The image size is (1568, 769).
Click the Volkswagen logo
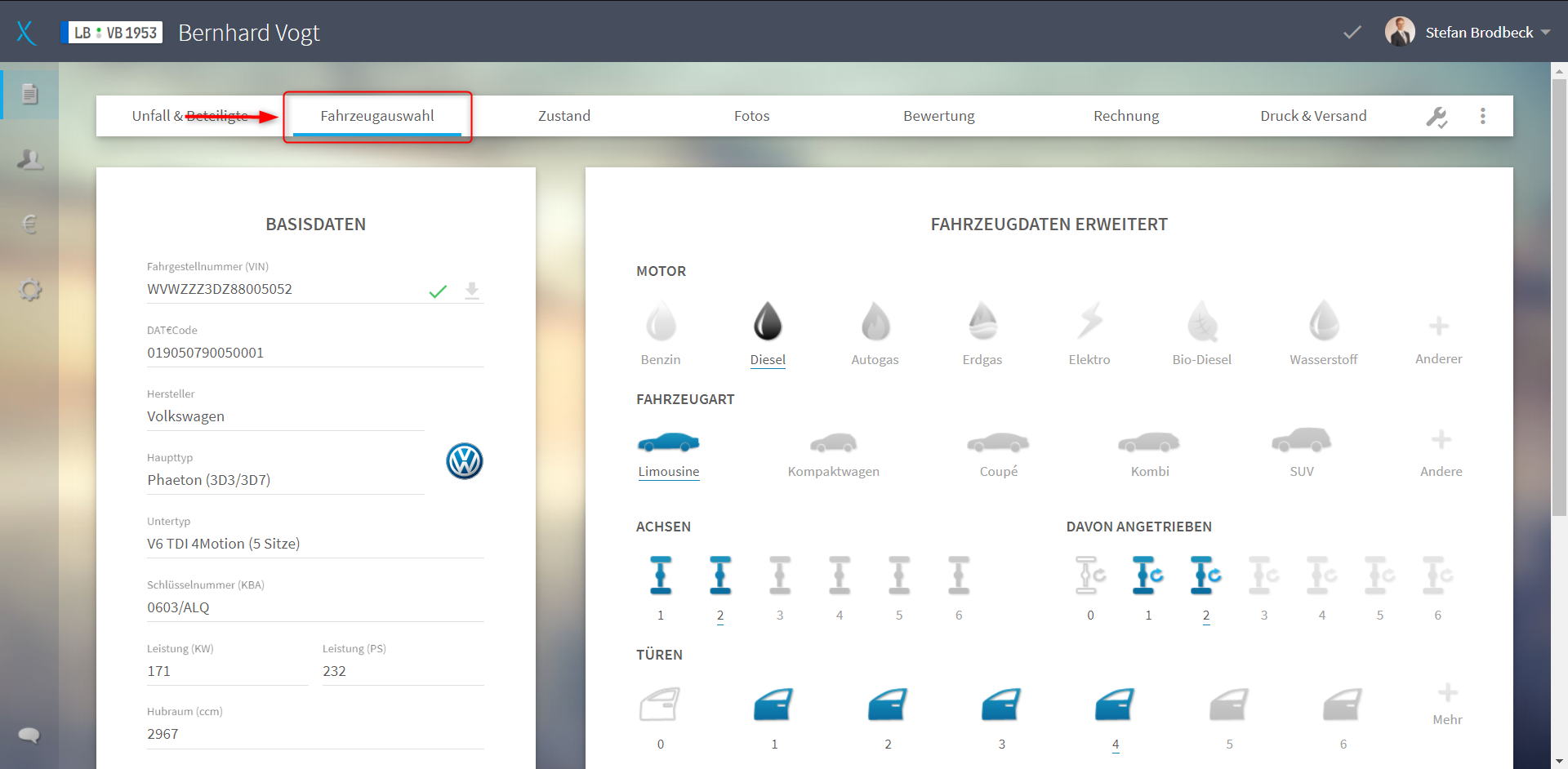(465, 461)
